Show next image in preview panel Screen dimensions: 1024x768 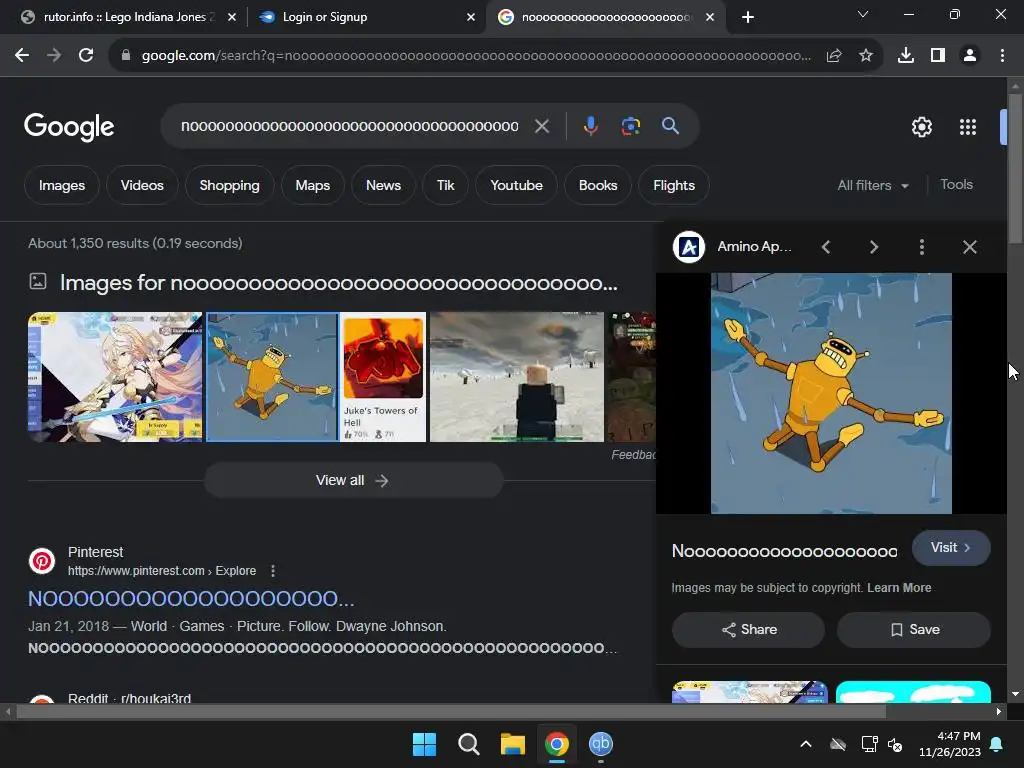tap(873, 247)
